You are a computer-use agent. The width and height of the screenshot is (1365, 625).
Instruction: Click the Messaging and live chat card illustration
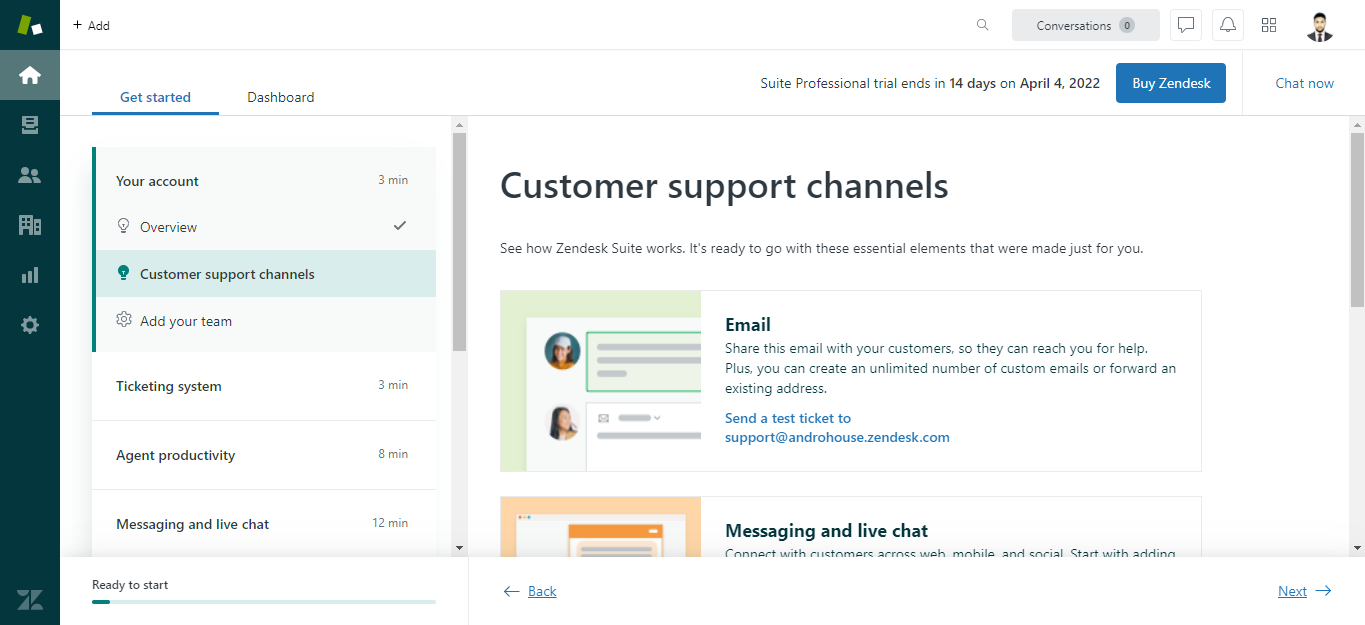601,527
